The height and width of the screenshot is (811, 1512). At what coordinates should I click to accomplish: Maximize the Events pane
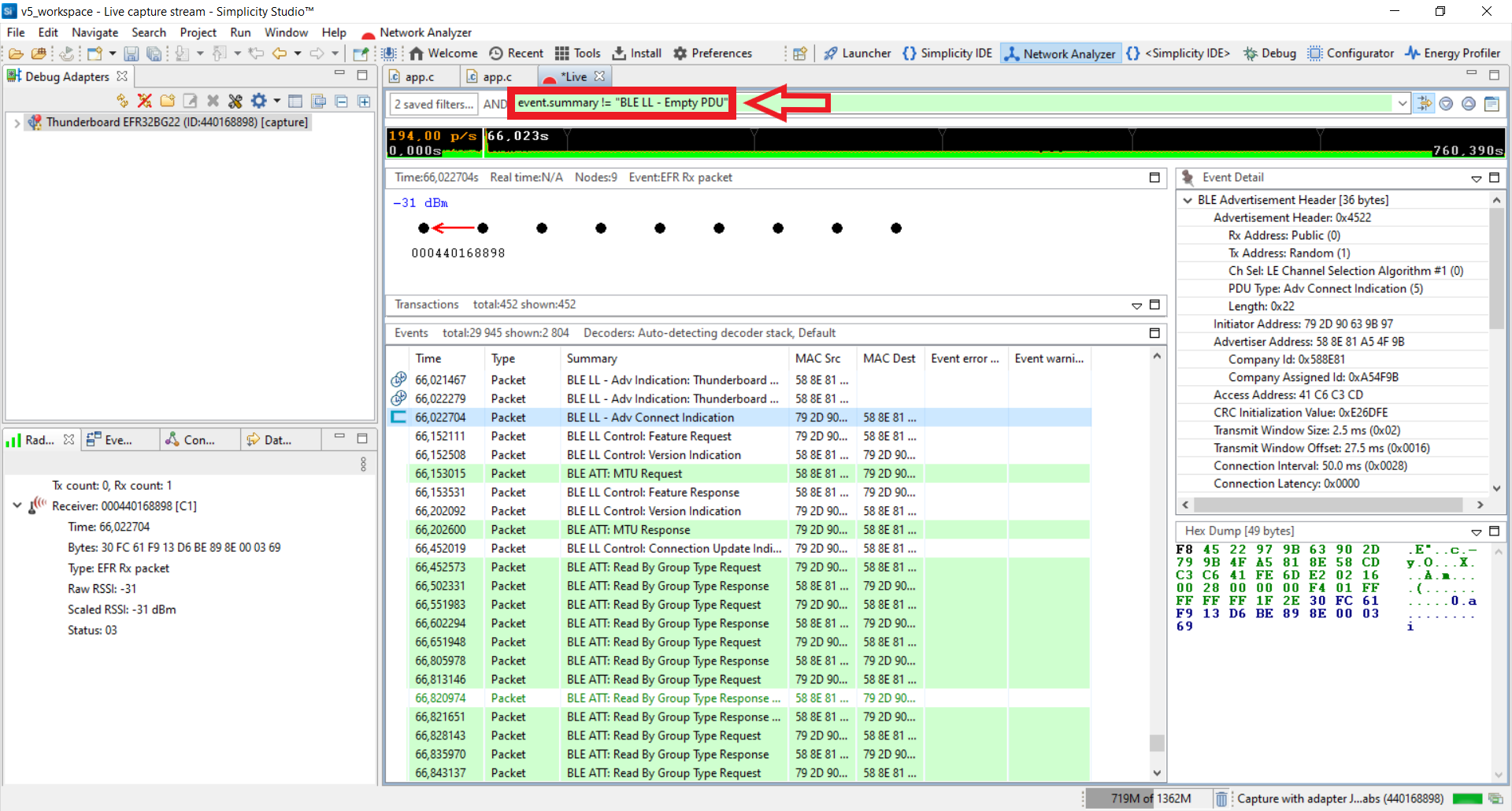[1154, 333]
